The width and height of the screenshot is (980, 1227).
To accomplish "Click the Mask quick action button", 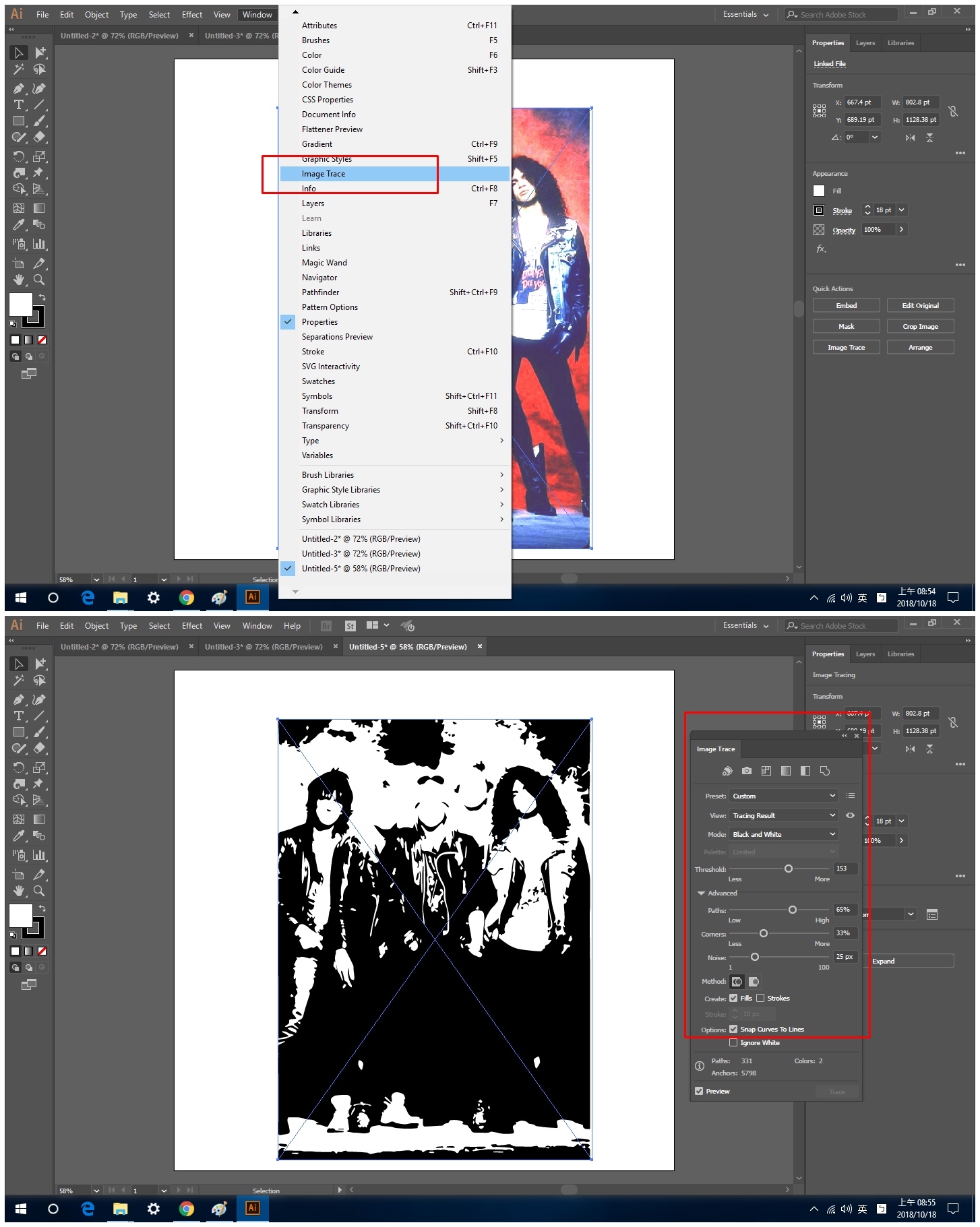I will click(x=846, y=327).
